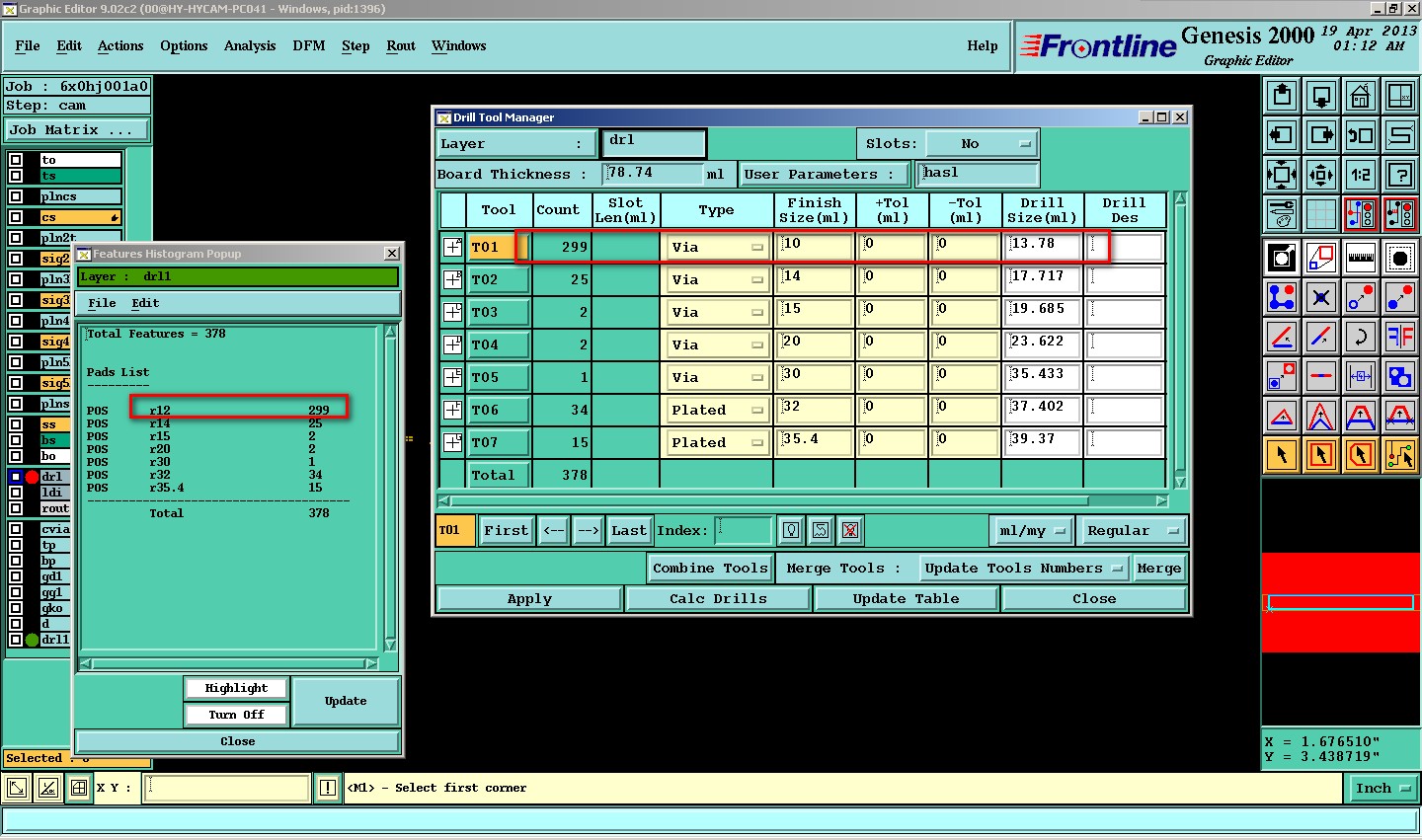1422x840 pixels.
Task: Select the mirror F flip tool
Action: click(x=1400, y=337)
